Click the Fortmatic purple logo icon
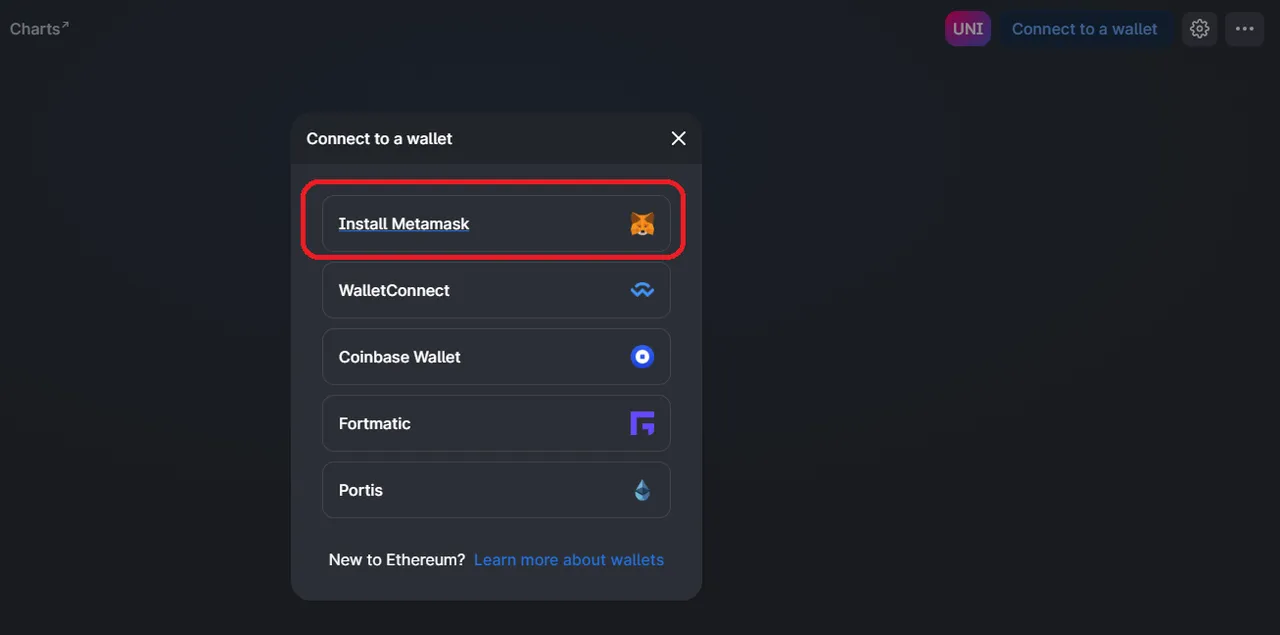Screen dimensions: 1280x635 click(x=642, y=423)
